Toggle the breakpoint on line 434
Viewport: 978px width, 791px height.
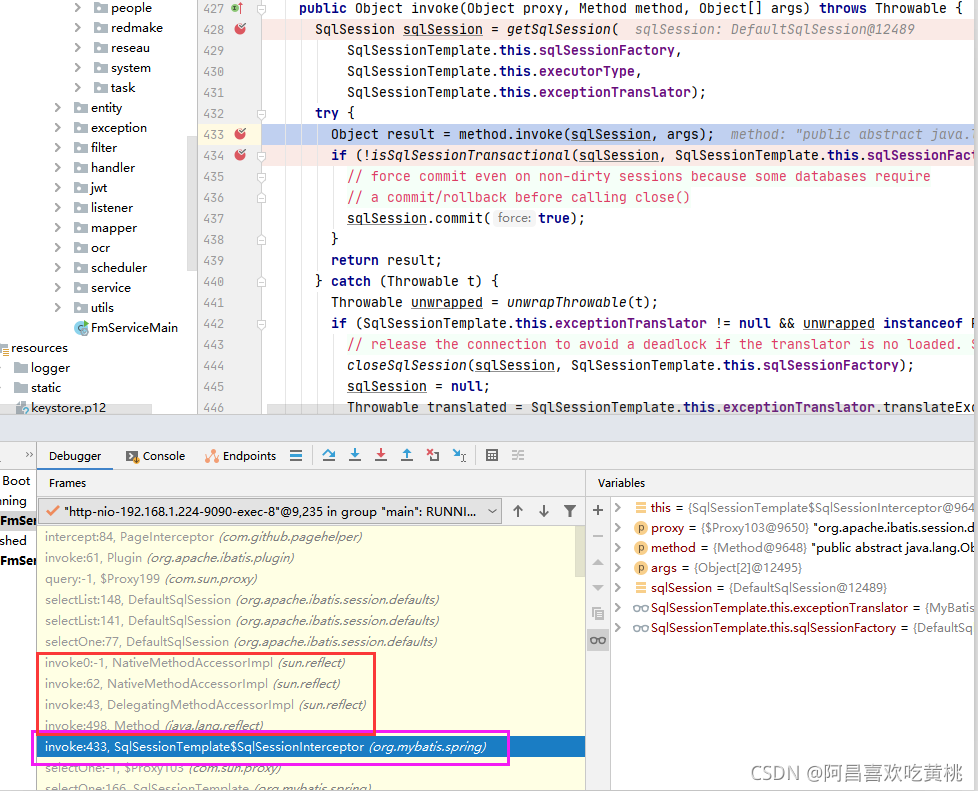point(240,155)
